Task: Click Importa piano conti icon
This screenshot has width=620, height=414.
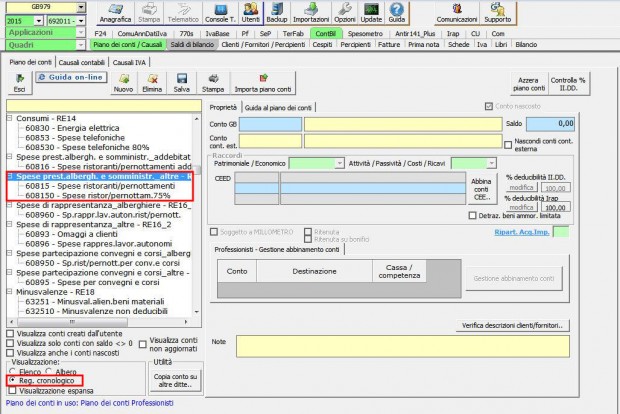Action: (x=263, y=83)
